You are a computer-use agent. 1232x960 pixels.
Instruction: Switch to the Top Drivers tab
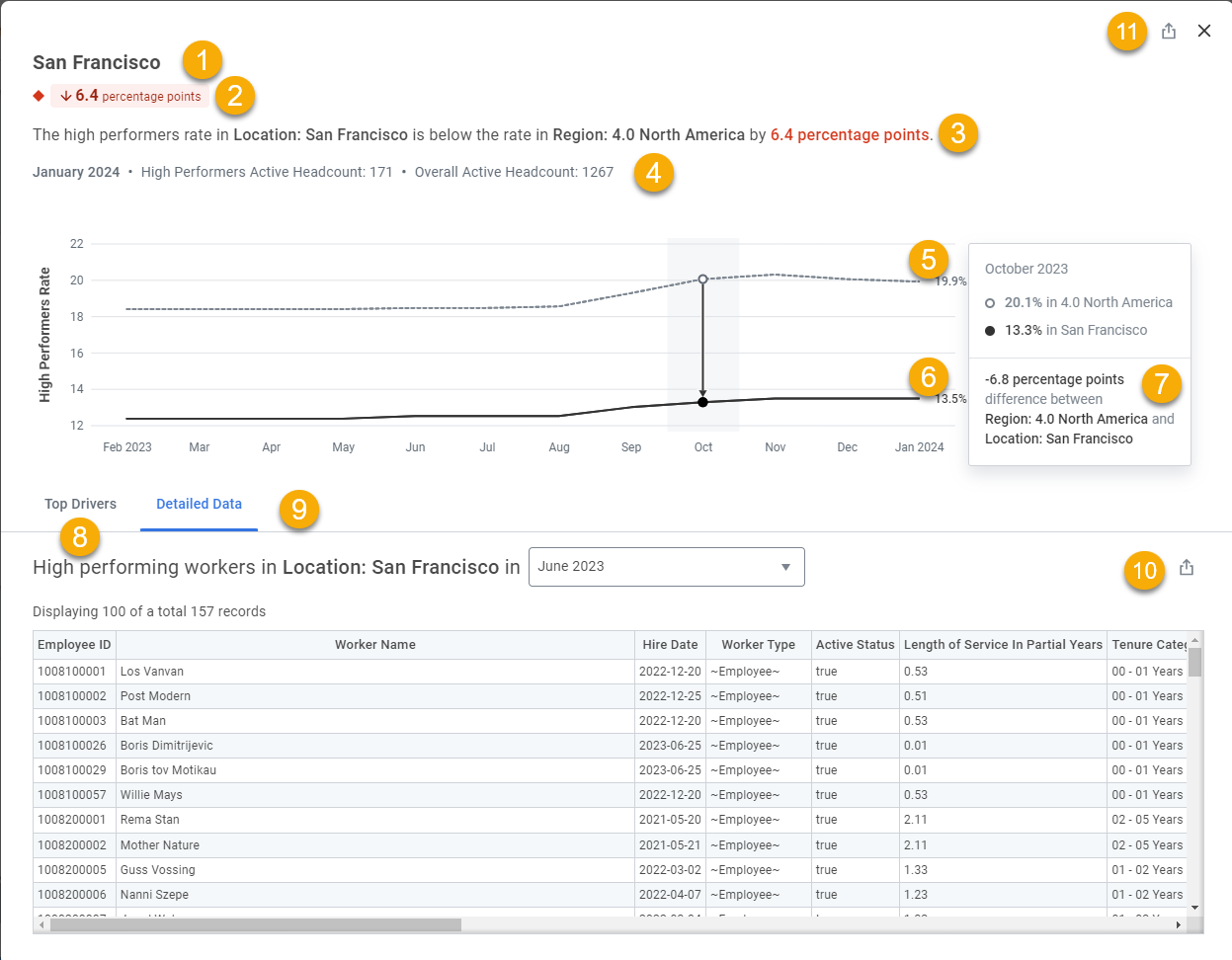pos(80,504)
